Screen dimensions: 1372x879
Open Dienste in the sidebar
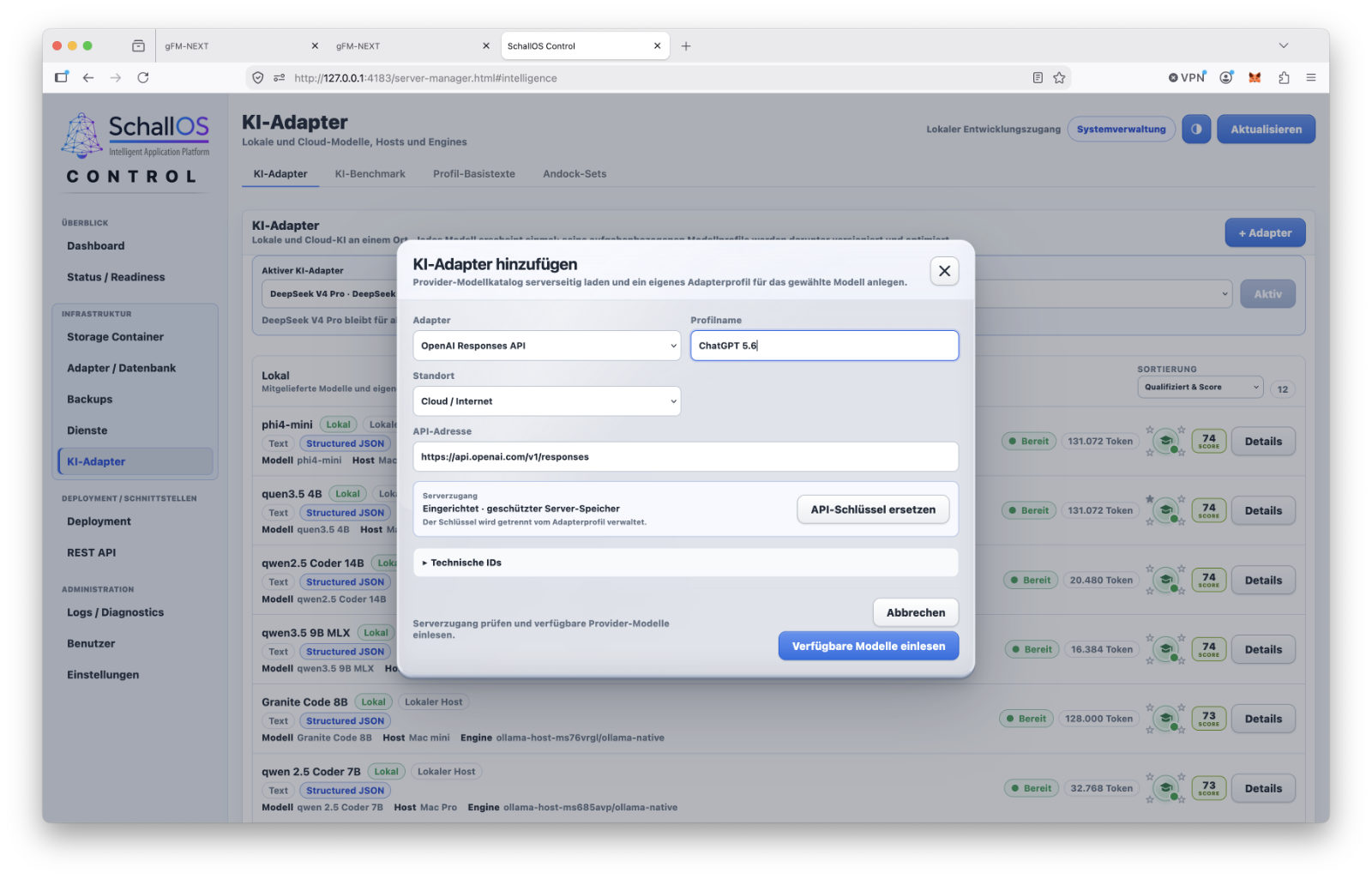87,430
